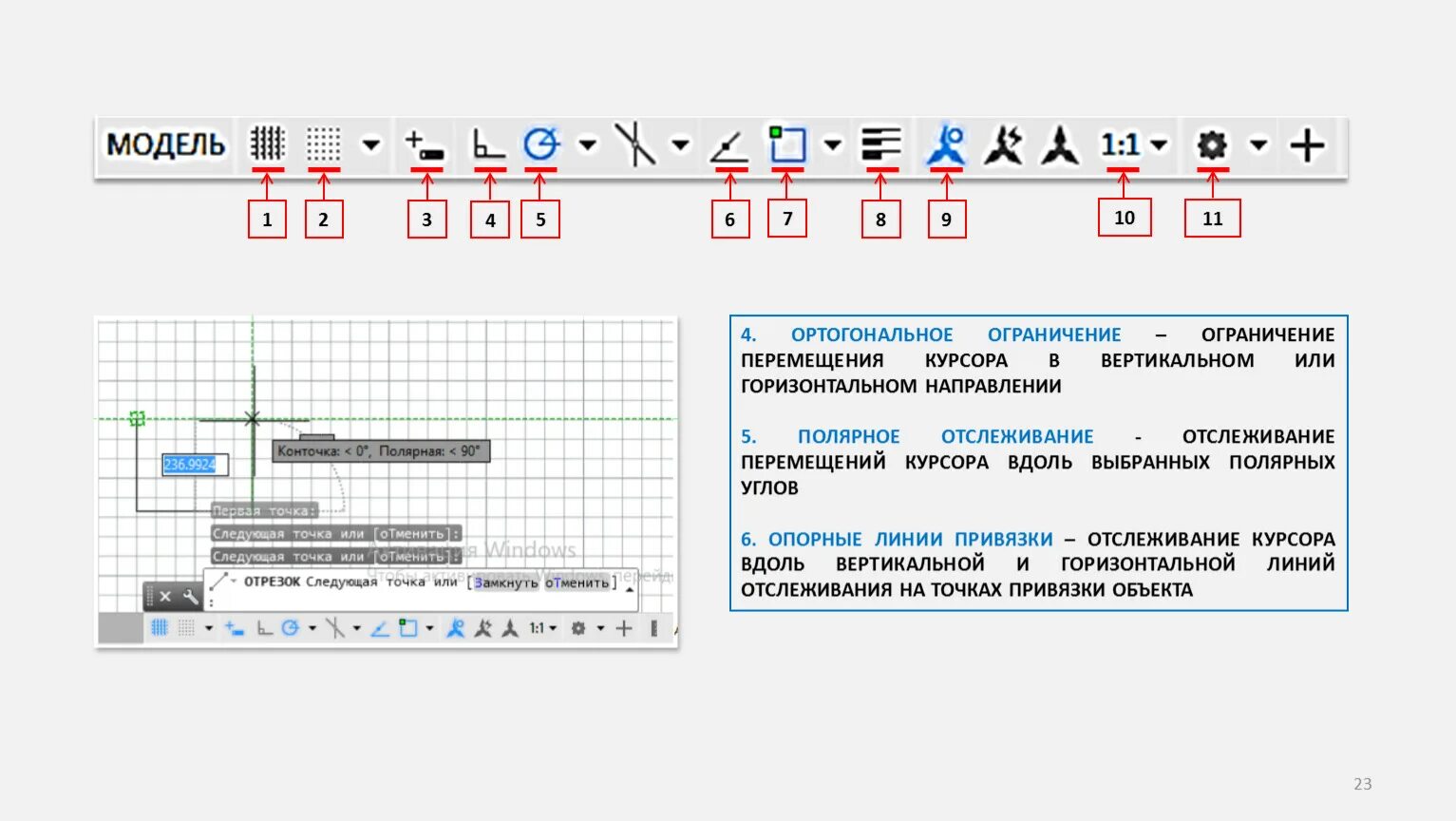Close the command line with X icon
This screenshot has width=1456, height=821.
coord(165,597)
